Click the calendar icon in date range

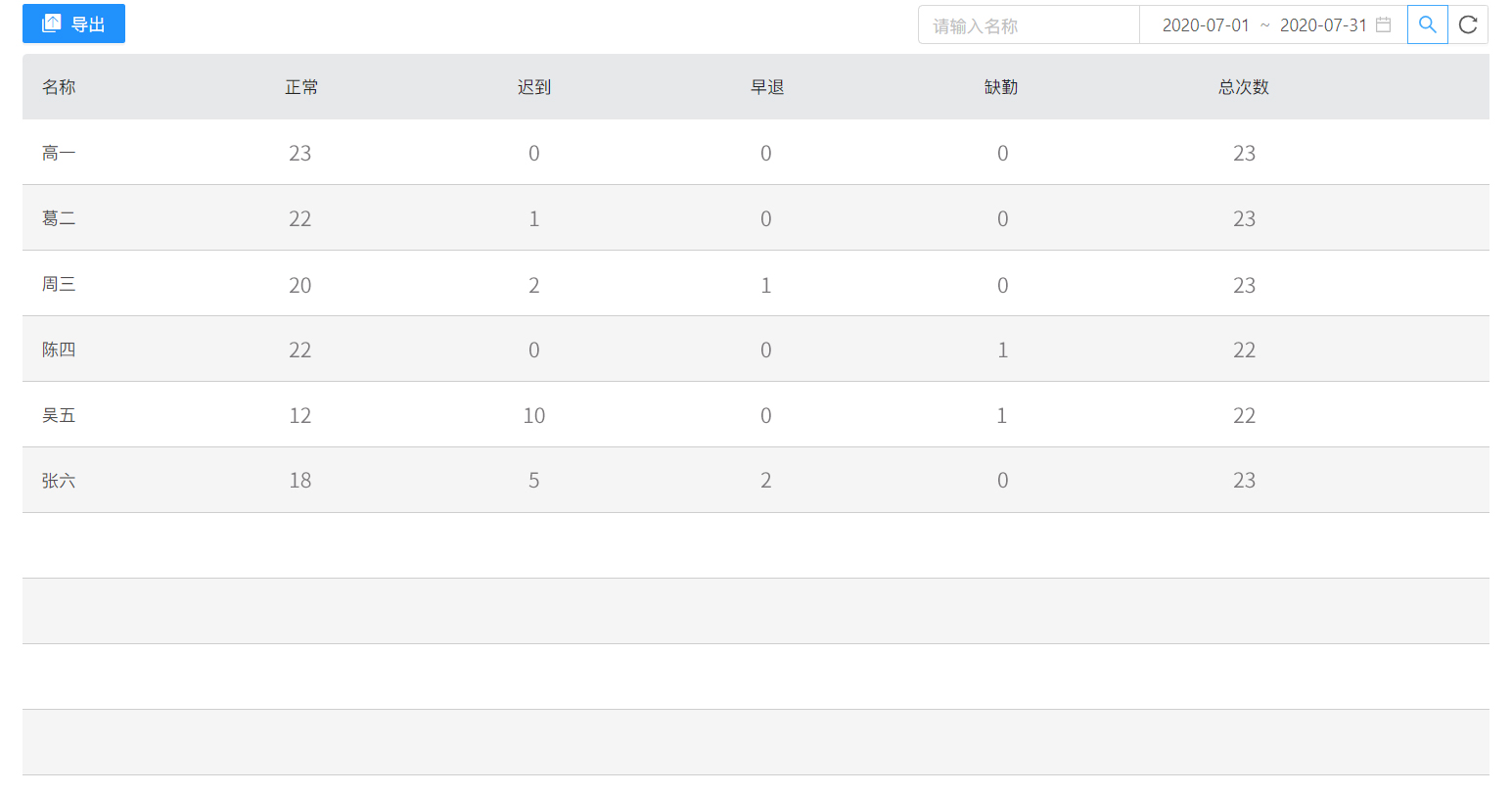(1383, 25)
